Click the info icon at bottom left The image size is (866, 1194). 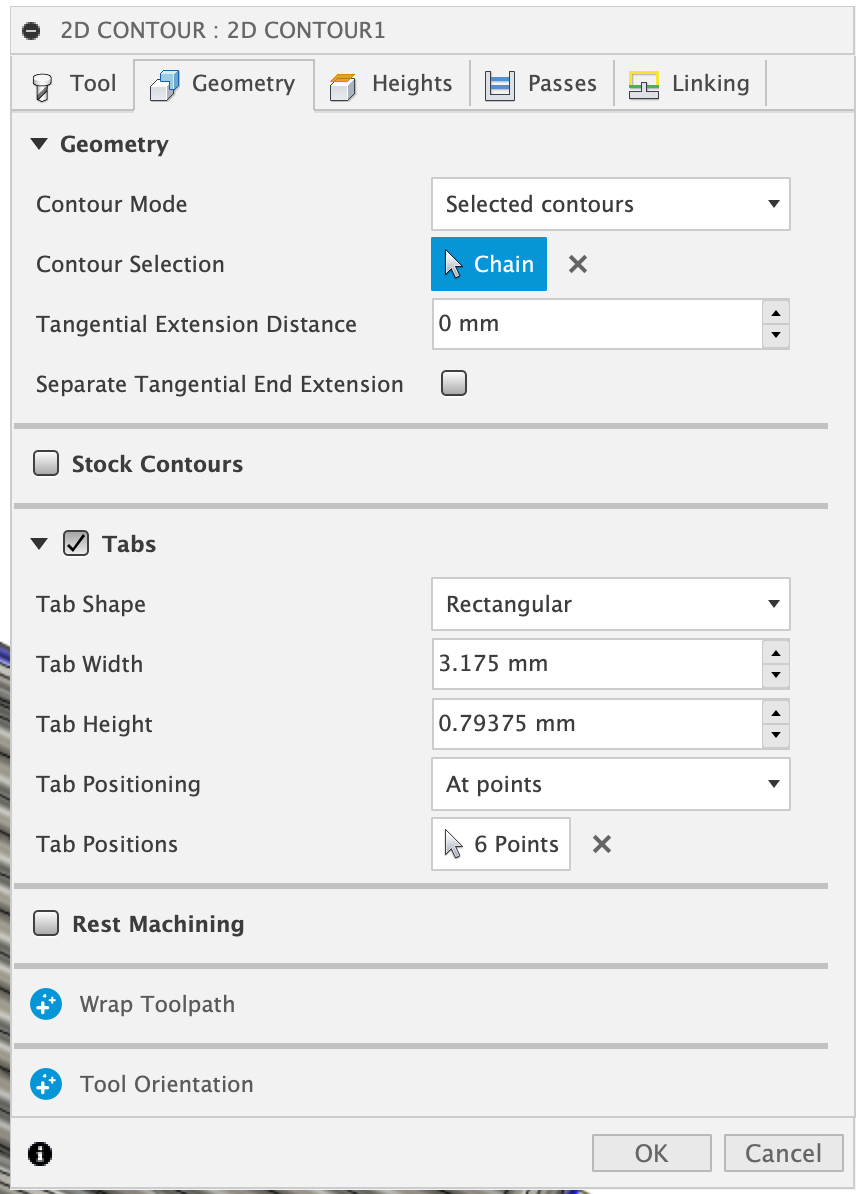click(40, 1153)
